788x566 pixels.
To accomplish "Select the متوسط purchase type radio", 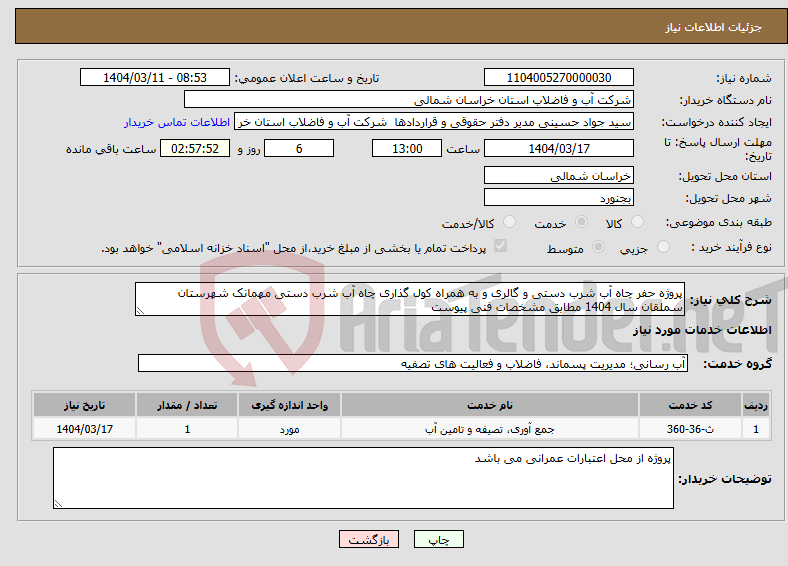I will [598, 246].
